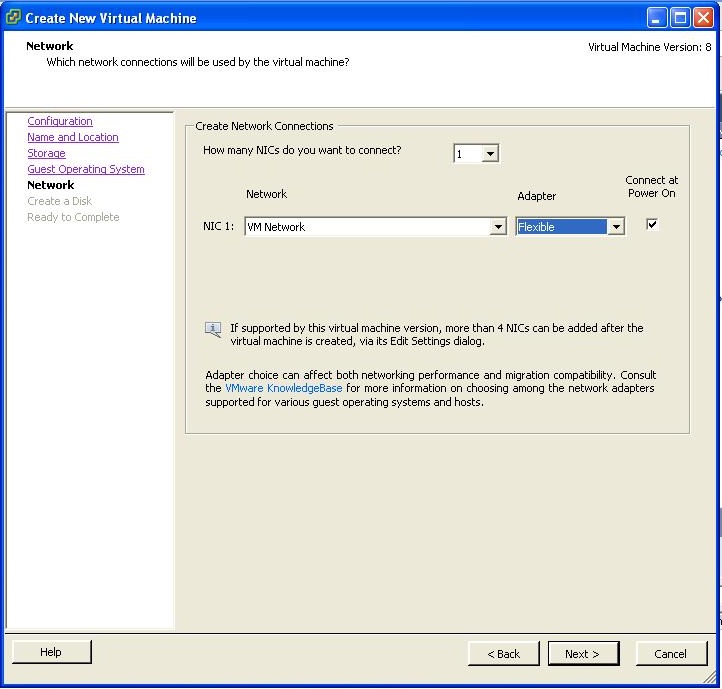Open the VMware KnowledgeBase link

coord(283,388)
